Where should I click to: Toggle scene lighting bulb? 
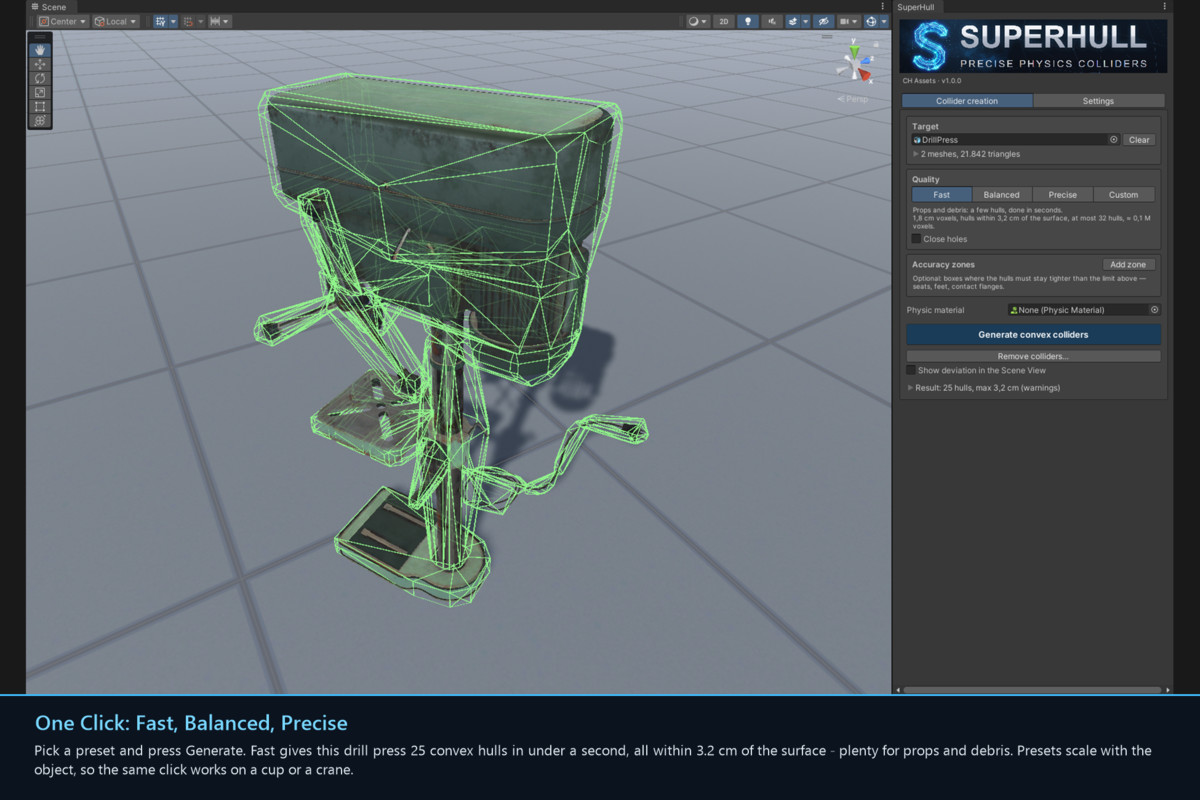click(748, 21)
